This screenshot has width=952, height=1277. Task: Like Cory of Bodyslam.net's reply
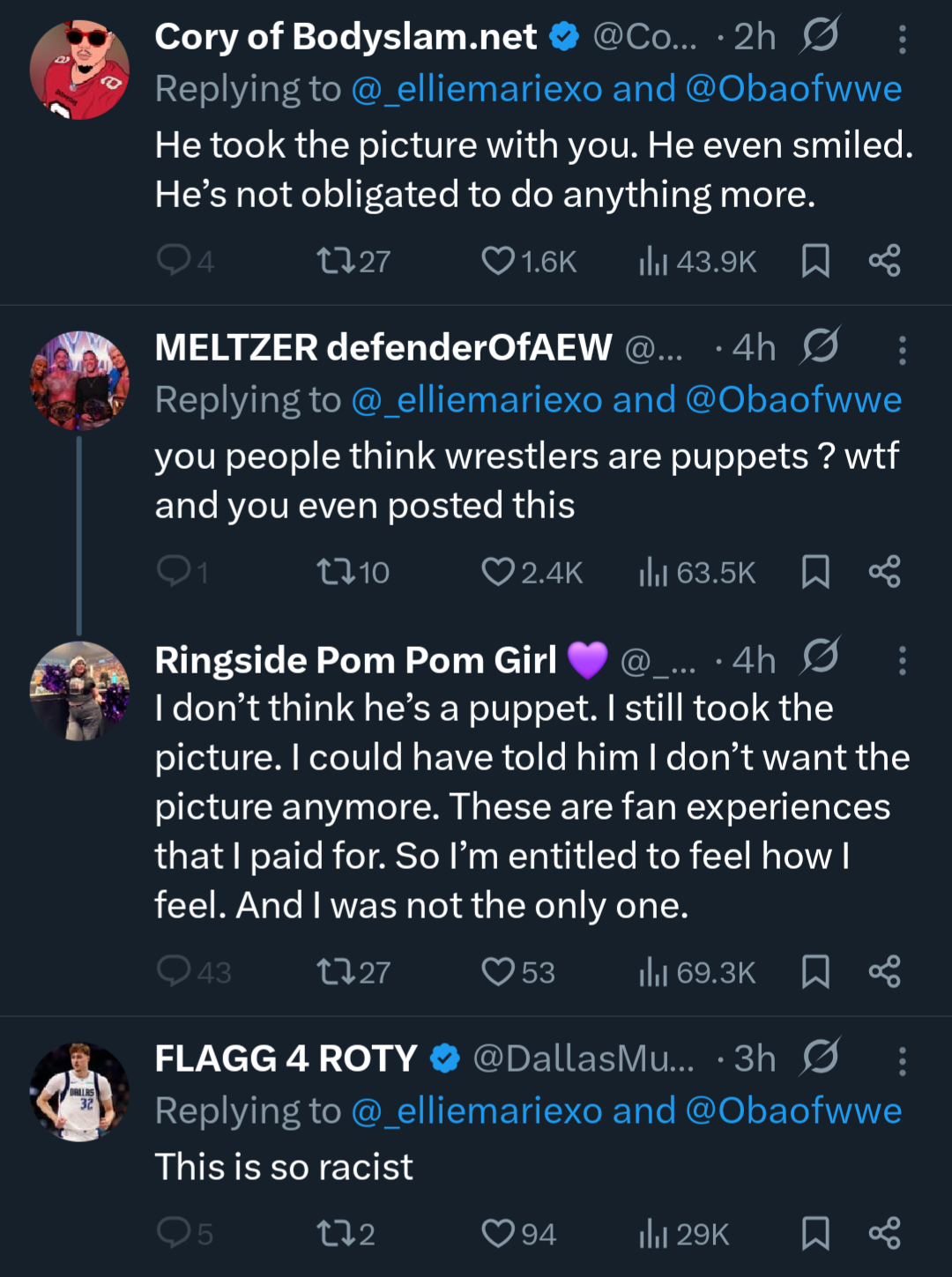pos(499,261)
